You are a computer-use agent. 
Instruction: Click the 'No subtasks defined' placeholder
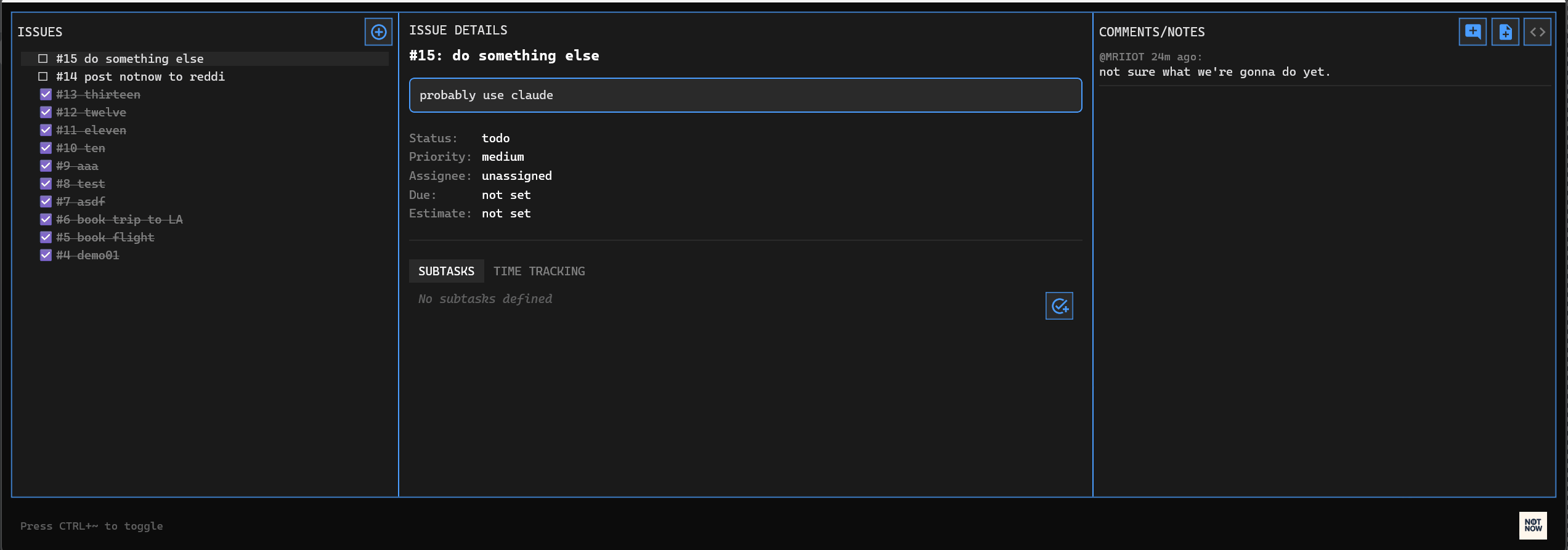click(485, 299)
